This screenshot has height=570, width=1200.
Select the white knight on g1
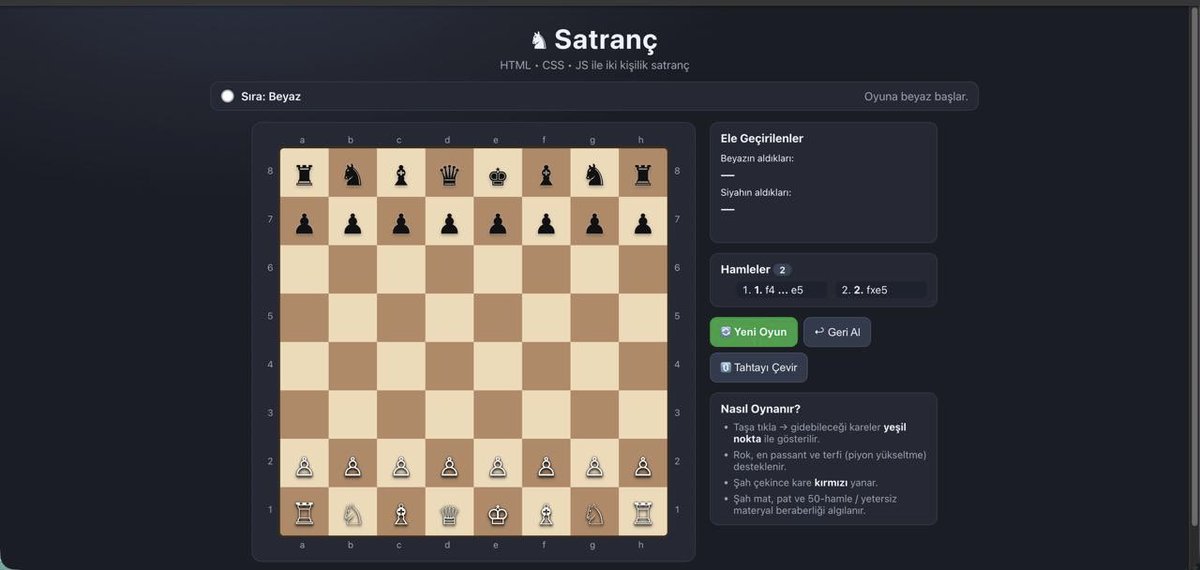594,514
